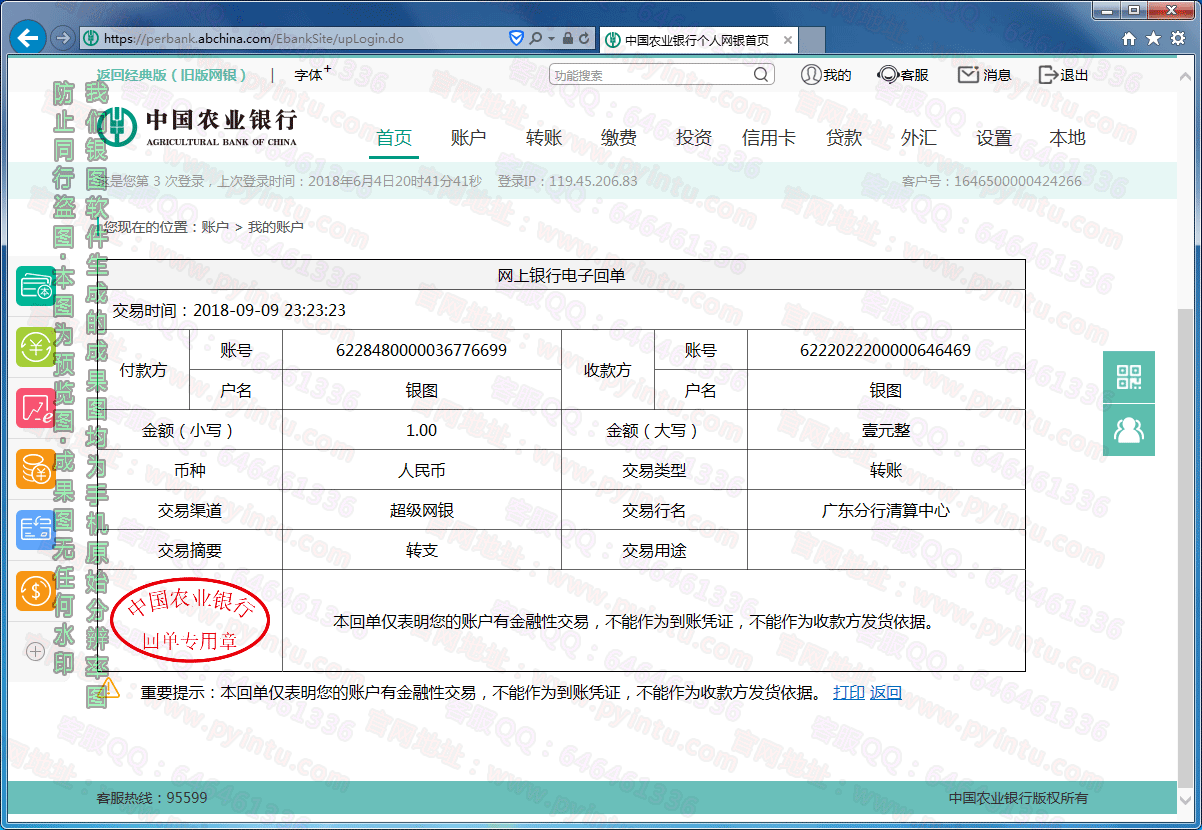Open browser favorites star icon

tap(1153, 38)
